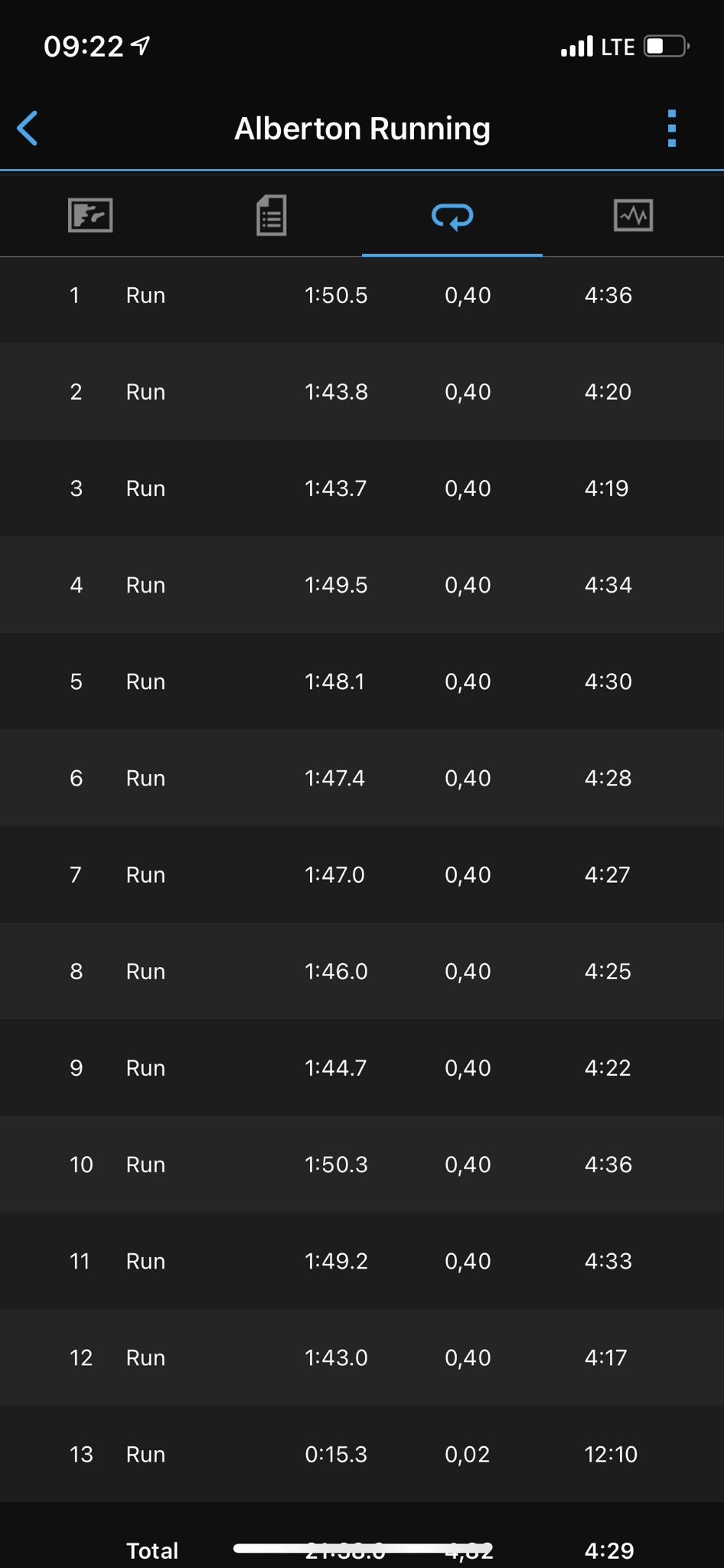This screenshot has width=724, height=1568.
Task: Select lap 7 time 1:47.0
Action: [334, 874]
